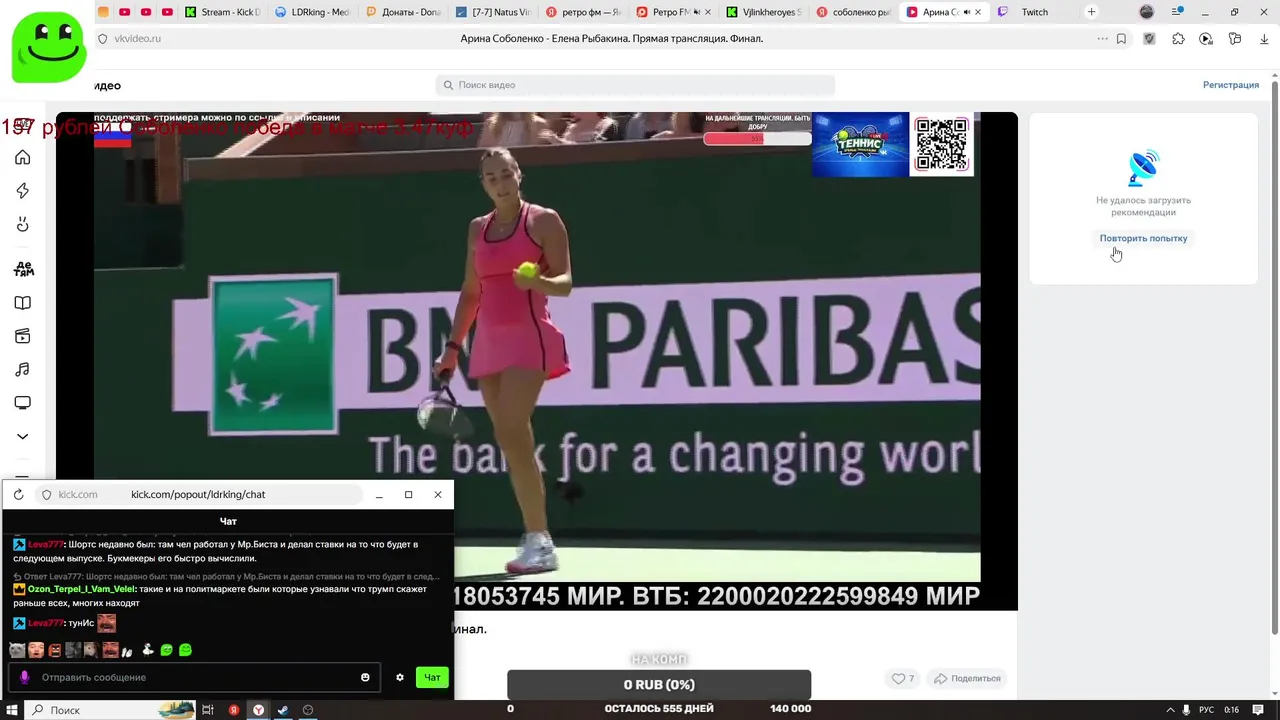
Task: Open a new browser tab with plus
Action: tap(1091, 12)
